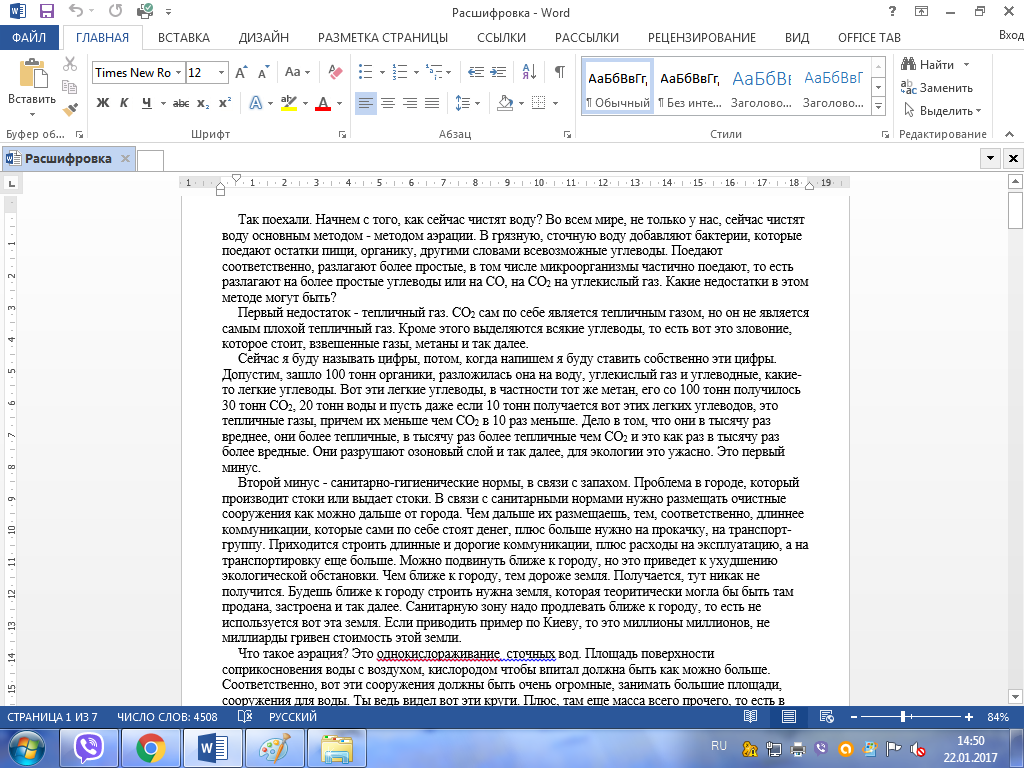The width and height of the screenshot is (1024, 768).
Task: Increase font size with the grow font icon
Action: 241,72
